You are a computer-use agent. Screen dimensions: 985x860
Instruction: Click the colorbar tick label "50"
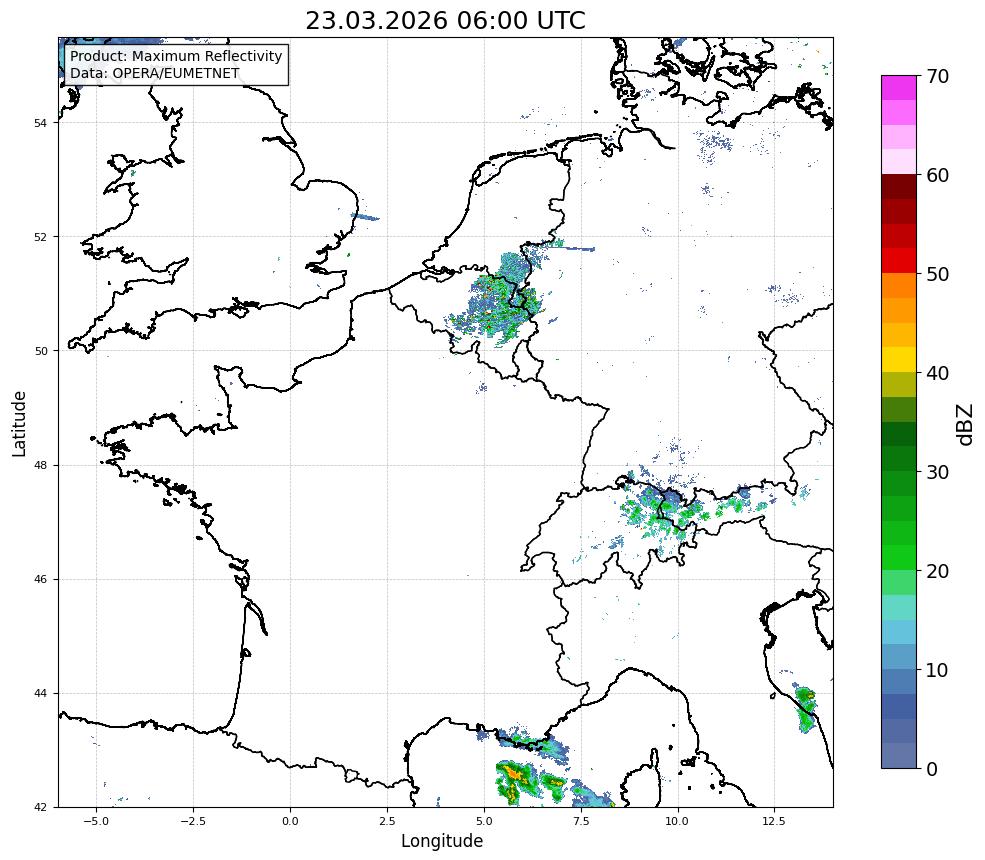937,275
